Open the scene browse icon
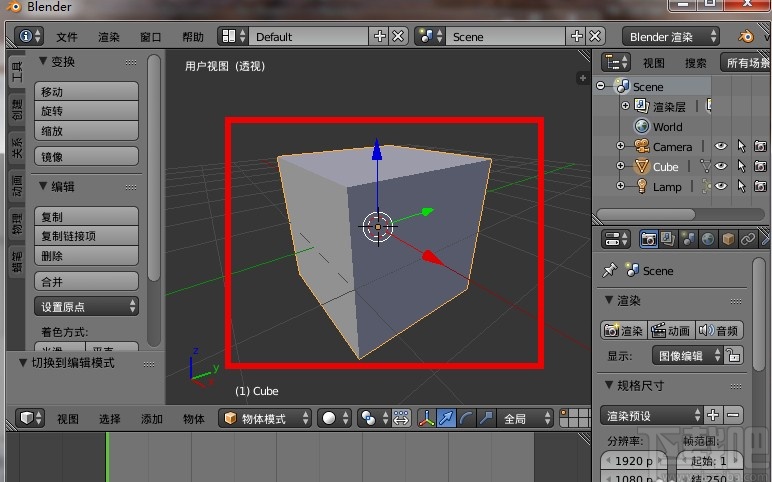The image size is (772, 482). [x=430, y=36]
